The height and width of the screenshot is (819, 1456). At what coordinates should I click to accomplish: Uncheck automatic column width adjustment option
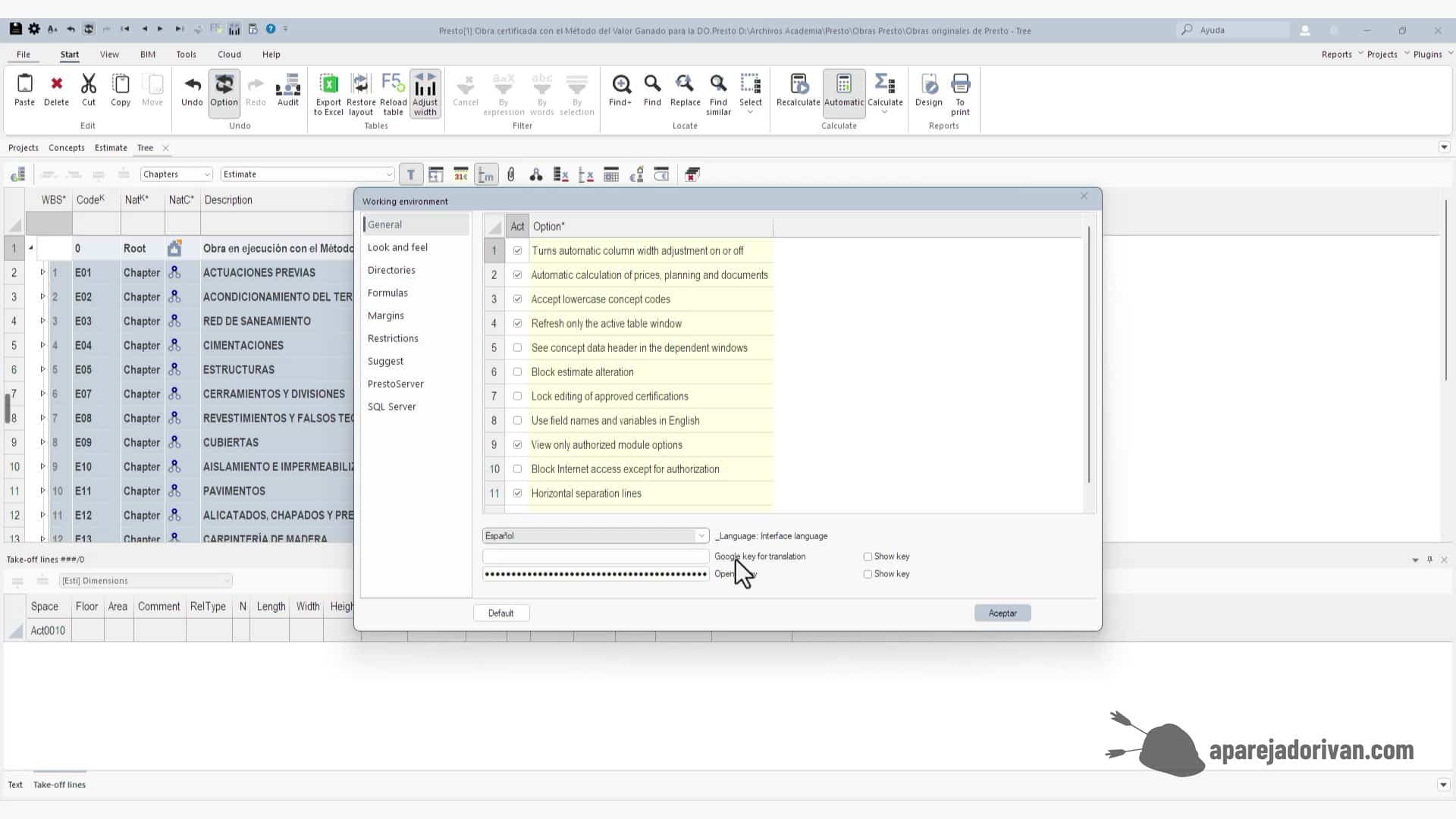pos(517,250)
